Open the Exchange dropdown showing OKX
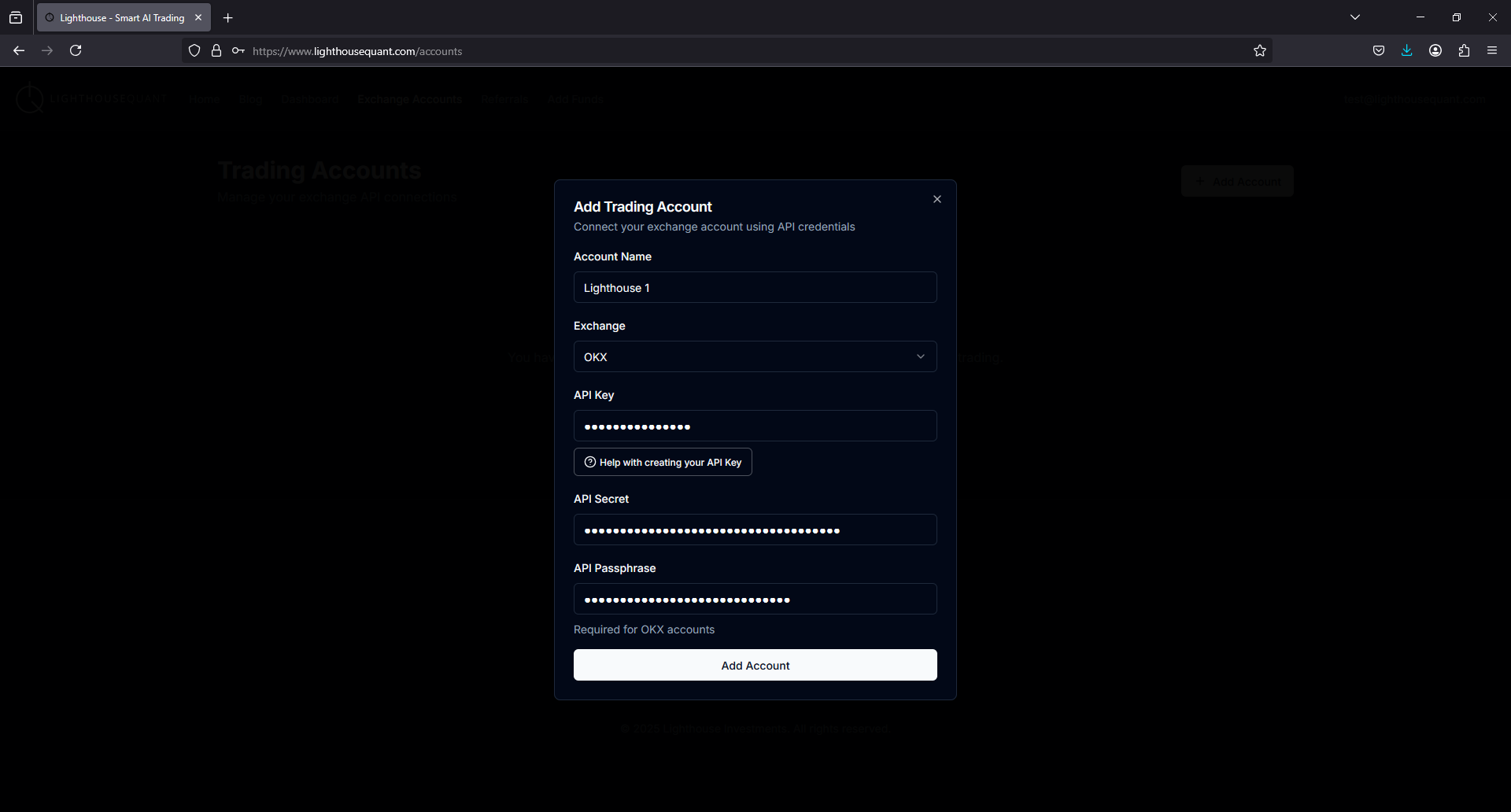 [755, 356]
